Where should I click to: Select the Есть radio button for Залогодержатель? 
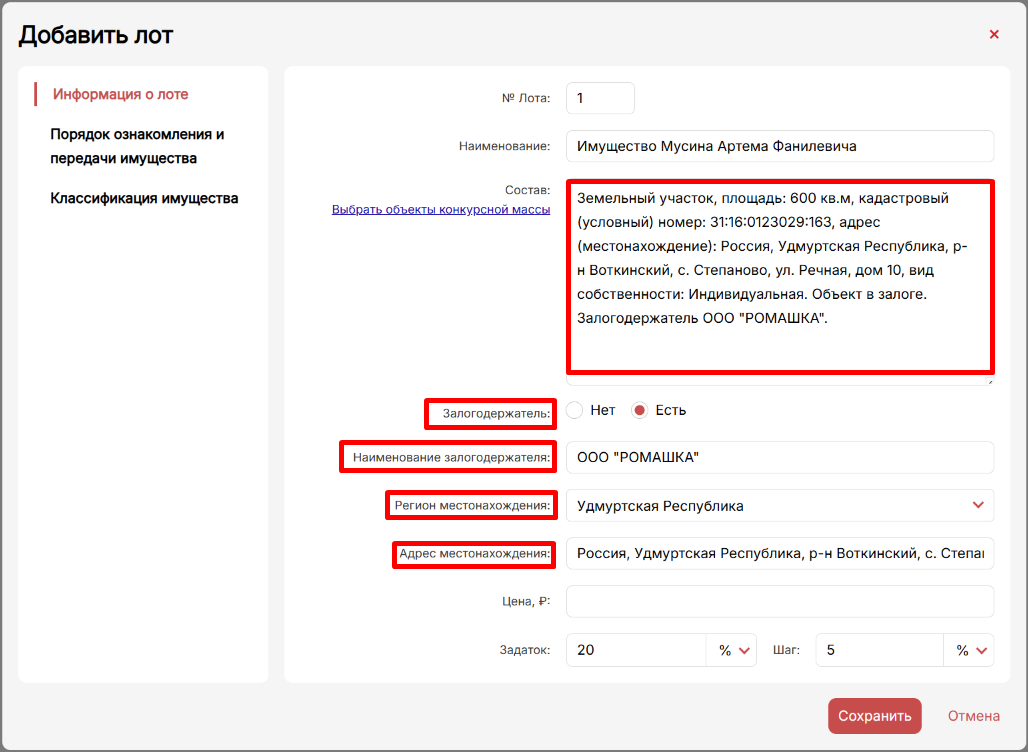640,410
